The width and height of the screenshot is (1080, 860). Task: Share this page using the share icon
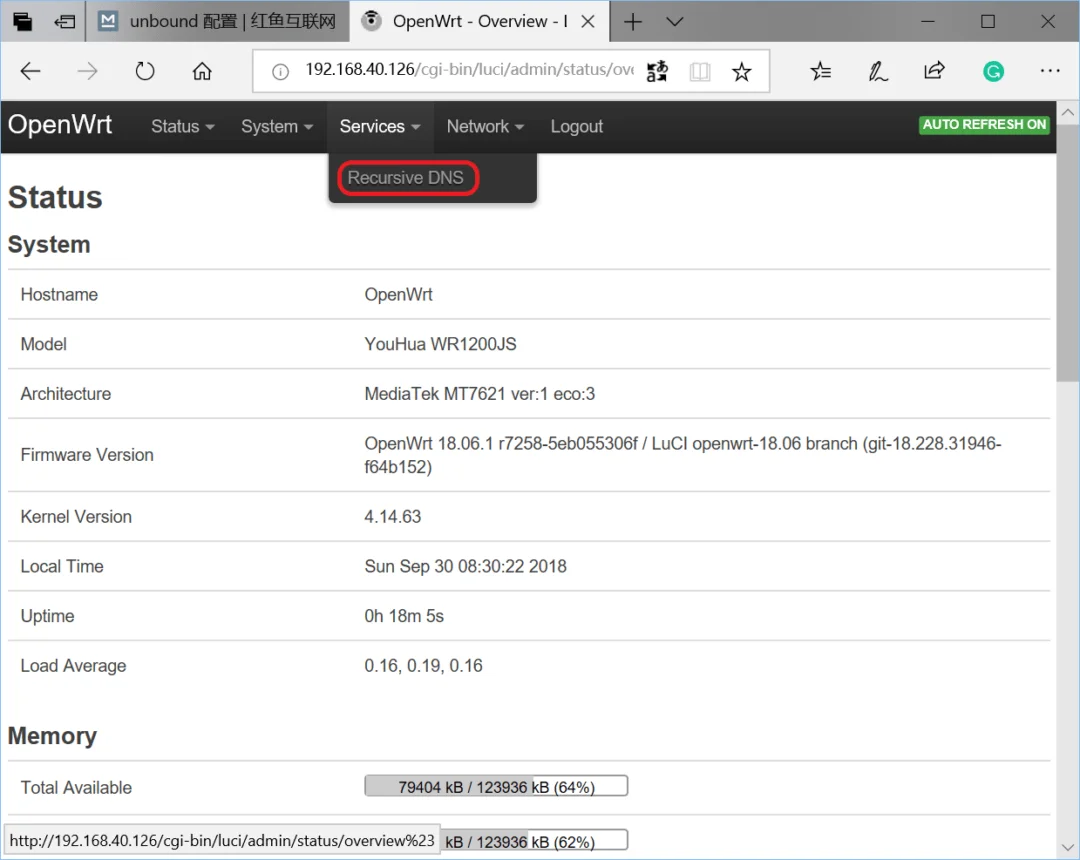(934, 71)
